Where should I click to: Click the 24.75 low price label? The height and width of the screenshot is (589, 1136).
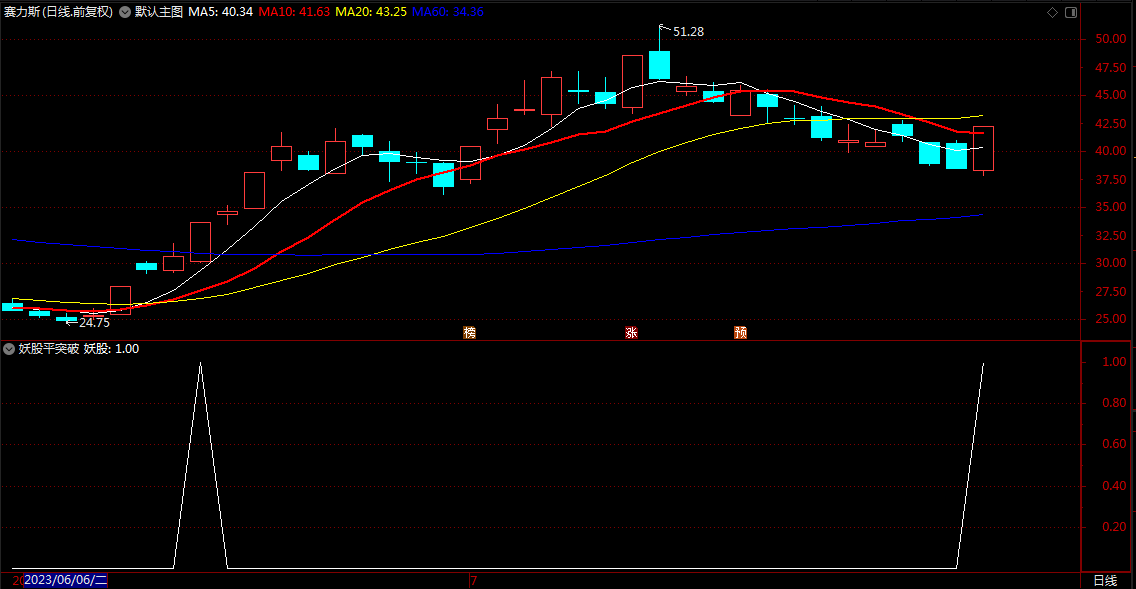point(94,323)
